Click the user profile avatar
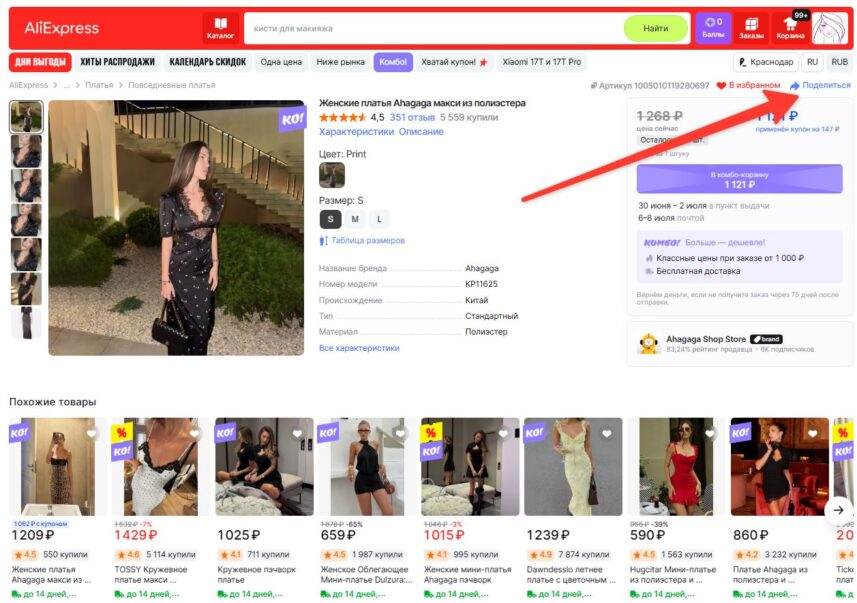This screenshot has width=857, height=603. 829,28
